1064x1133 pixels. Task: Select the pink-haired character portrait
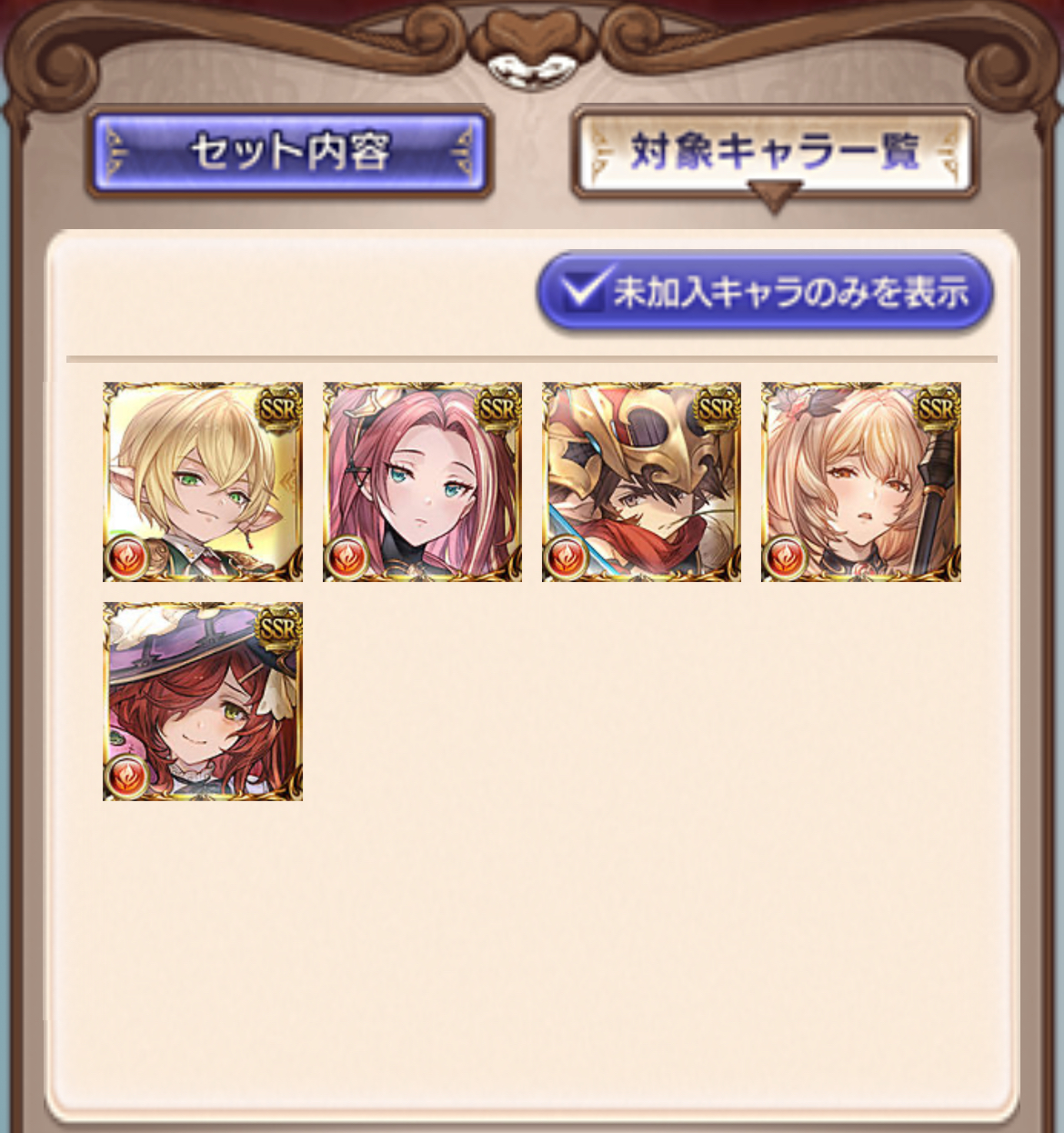(x=422, y=482)
